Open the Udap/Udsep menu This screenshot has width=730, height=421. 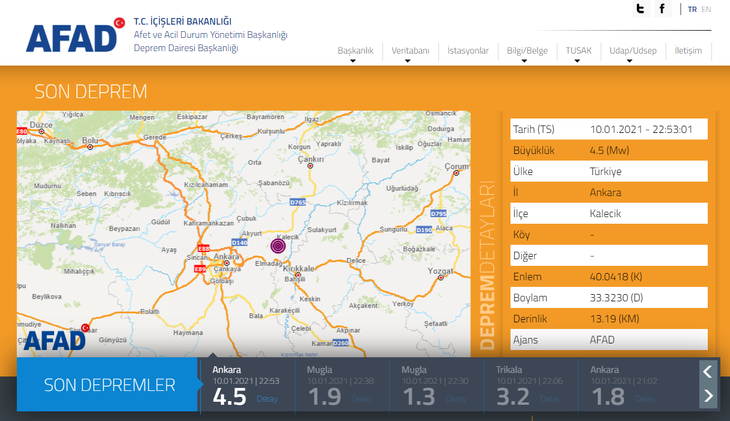click(633, 51)
